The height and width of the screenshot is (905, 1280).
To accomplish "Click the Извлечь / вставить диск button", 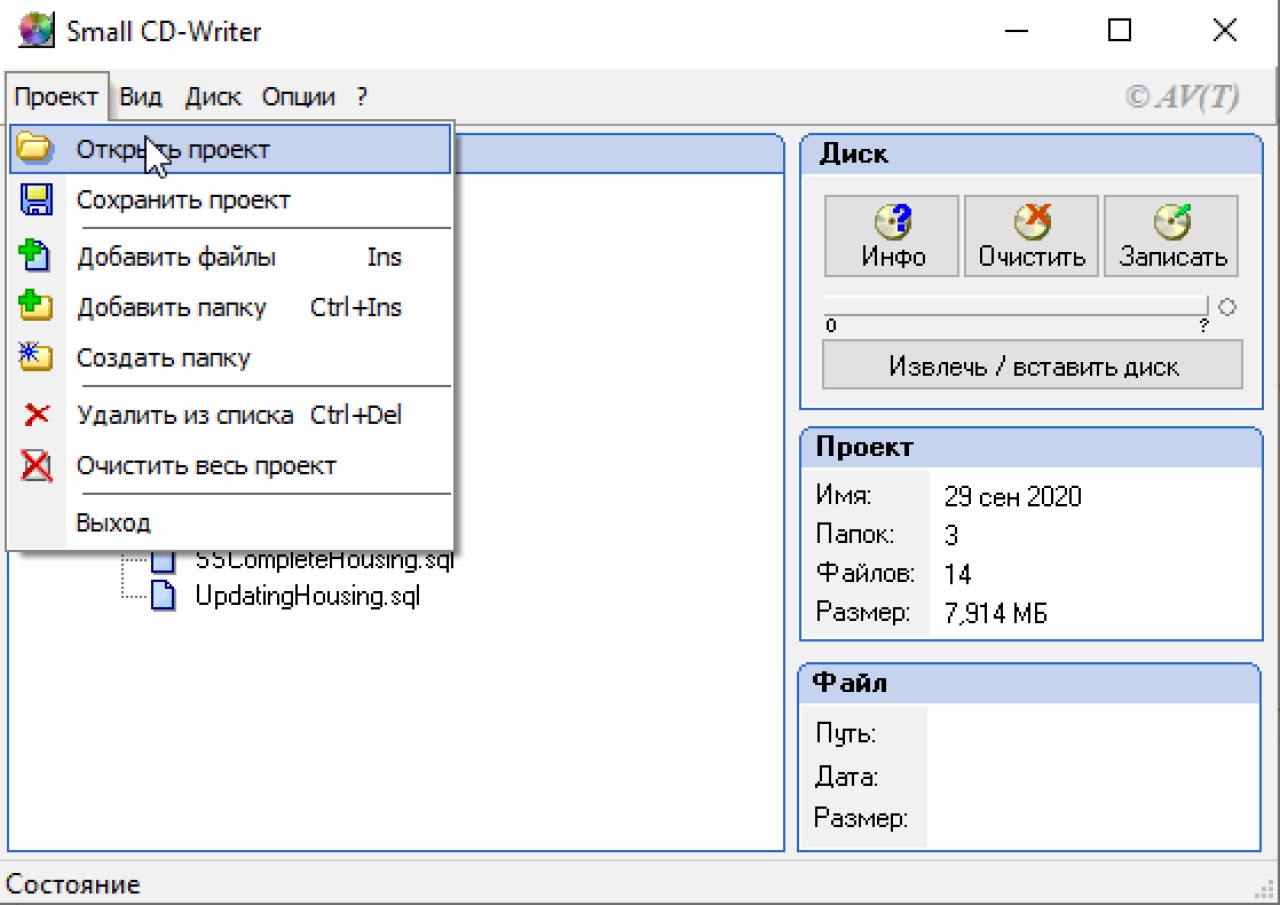I will [x=1032, y=366].
